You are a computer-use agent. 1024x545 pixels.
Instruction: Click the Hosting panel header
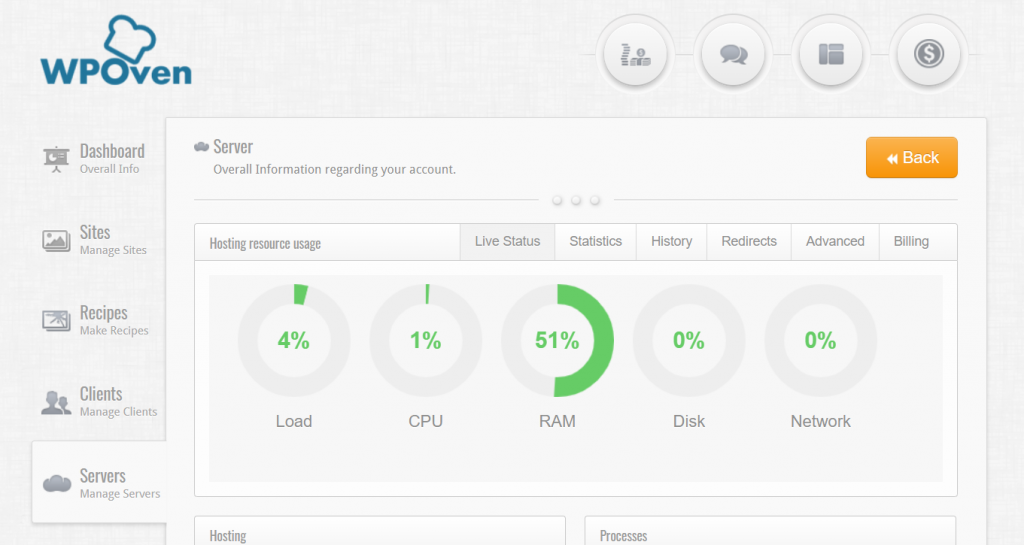pyautogui.click(x=380, y=531)
